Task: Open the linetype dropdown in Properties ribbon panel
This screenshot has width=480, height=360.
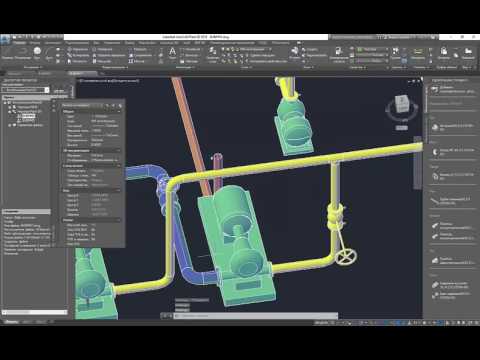Action: [372, 61]
